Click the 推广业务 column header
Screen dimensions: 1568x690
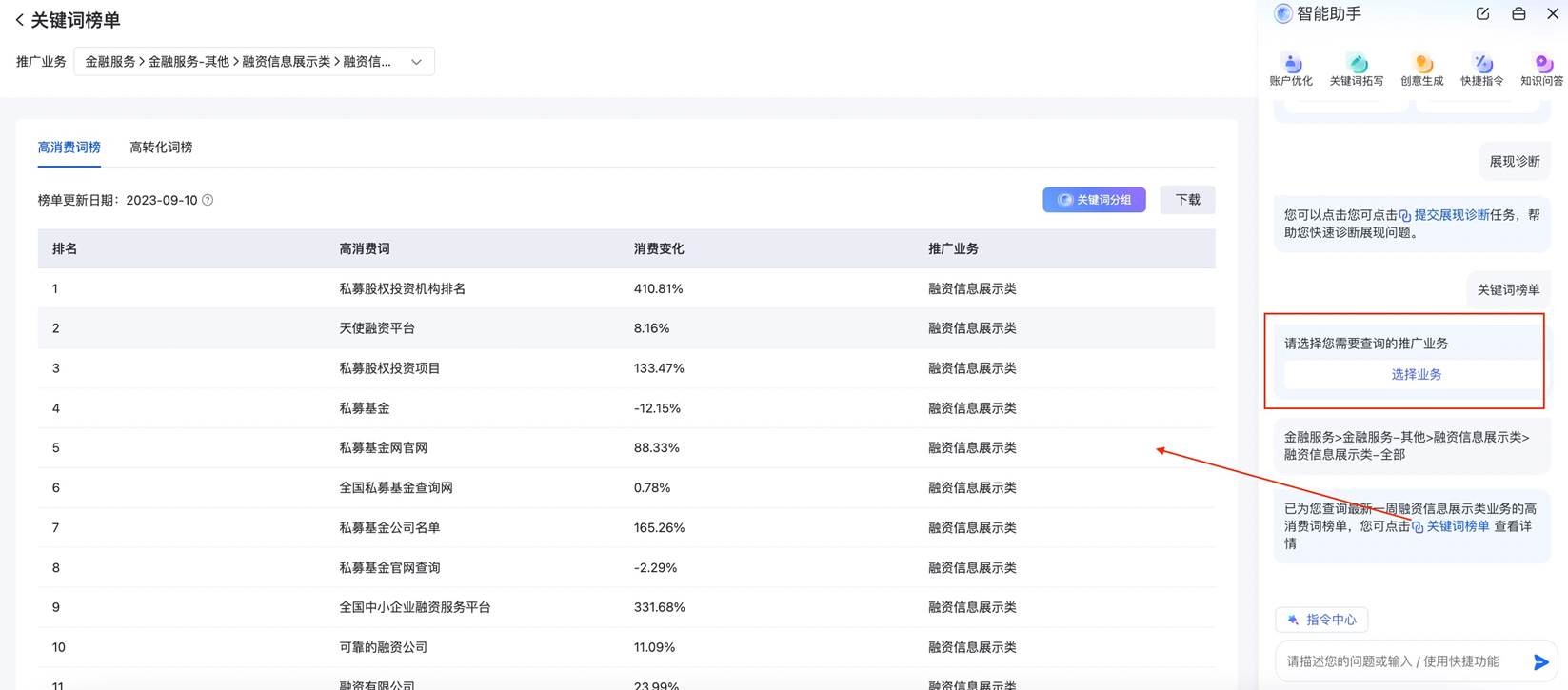pyautogui.click(x=953, y=249)
